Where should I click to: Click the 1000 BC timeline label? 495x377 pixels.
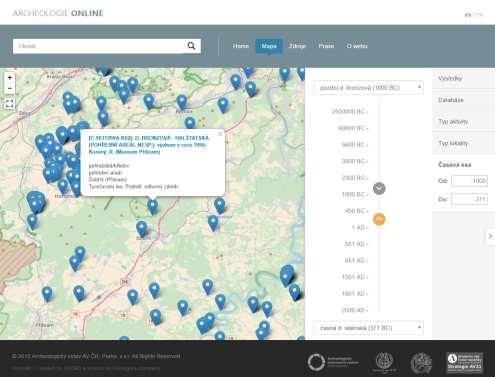point(353,194)
